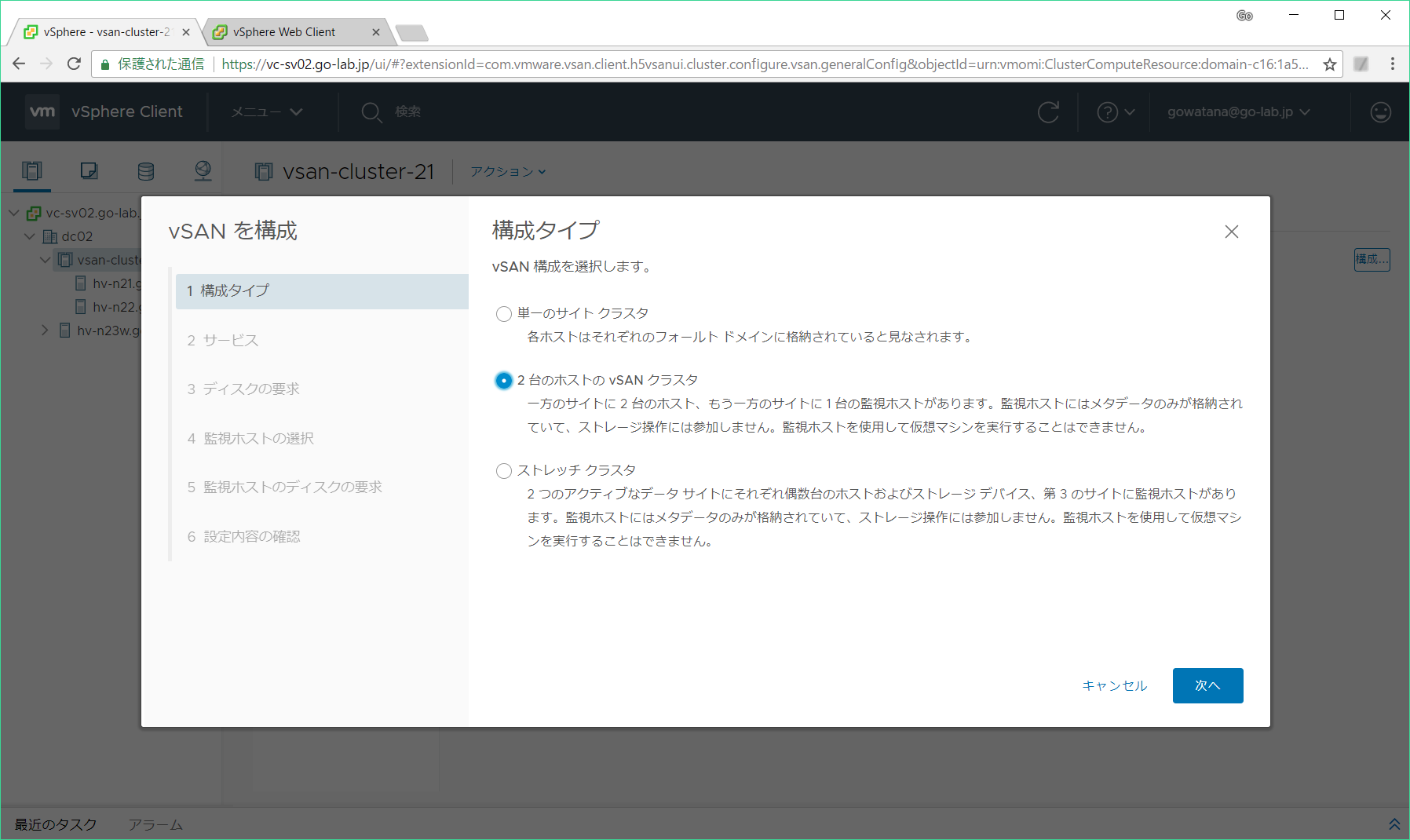
Task: Expand the hv-n23w host node
Action: coord(45,331)
